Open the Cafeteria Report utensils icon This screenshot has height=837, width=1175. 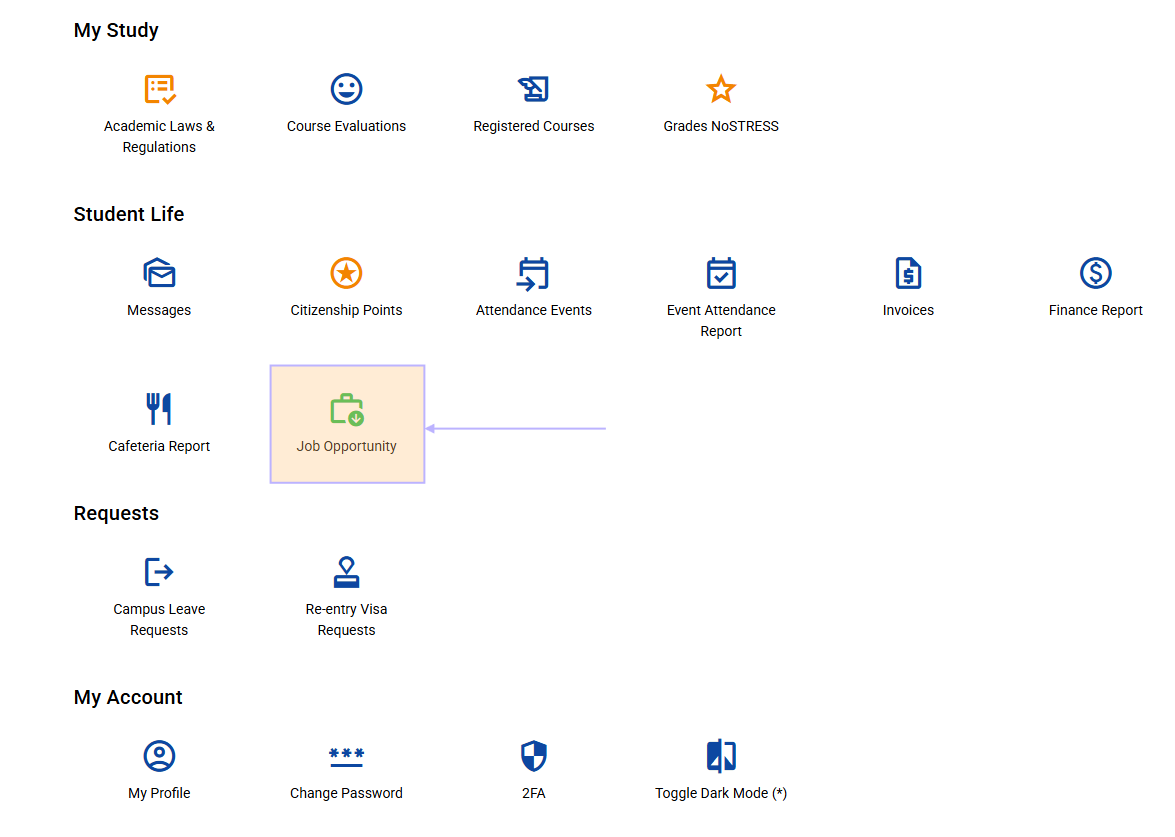159,408
